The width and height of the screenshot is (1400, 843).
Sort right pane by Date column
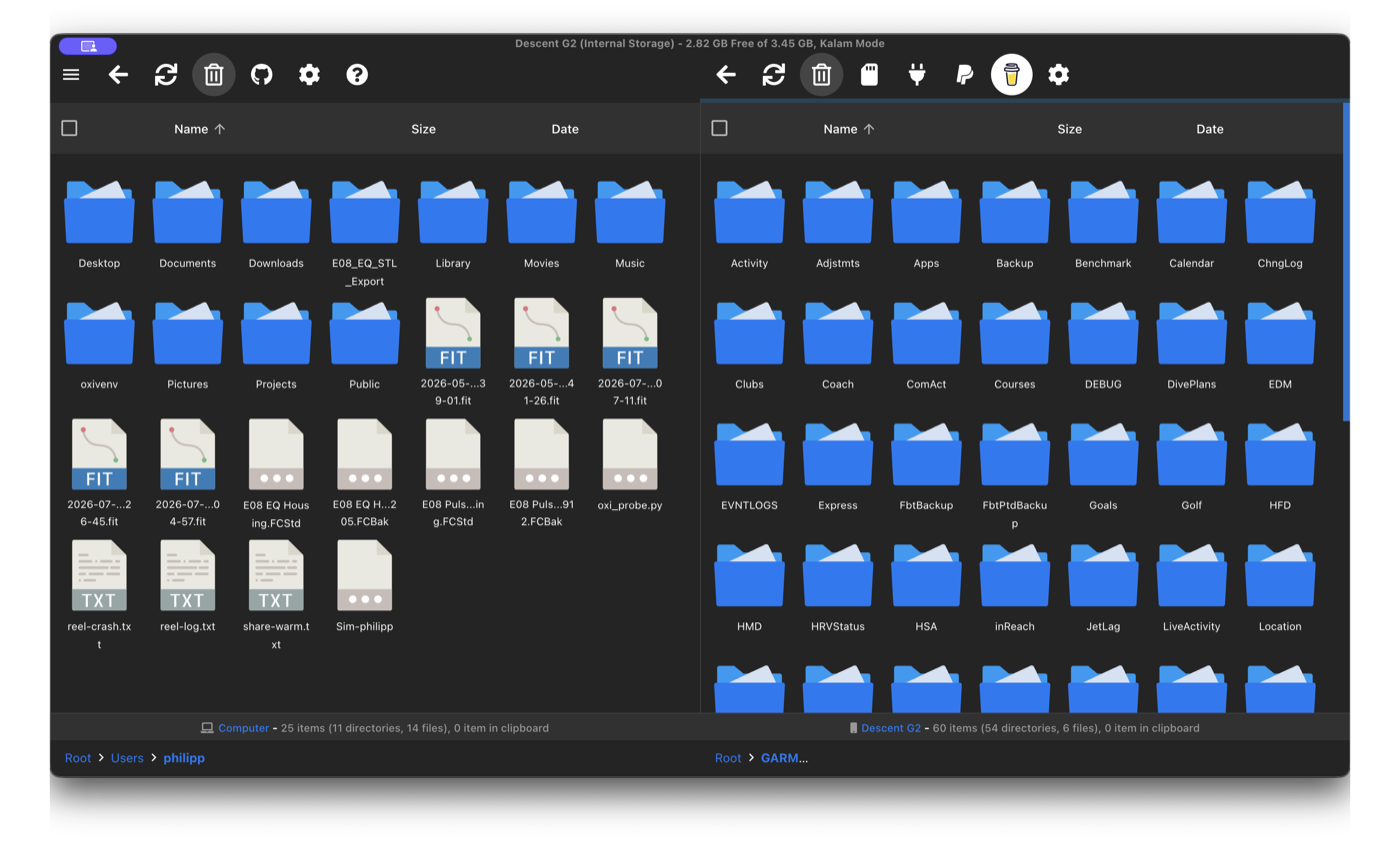pos(1210,129)
